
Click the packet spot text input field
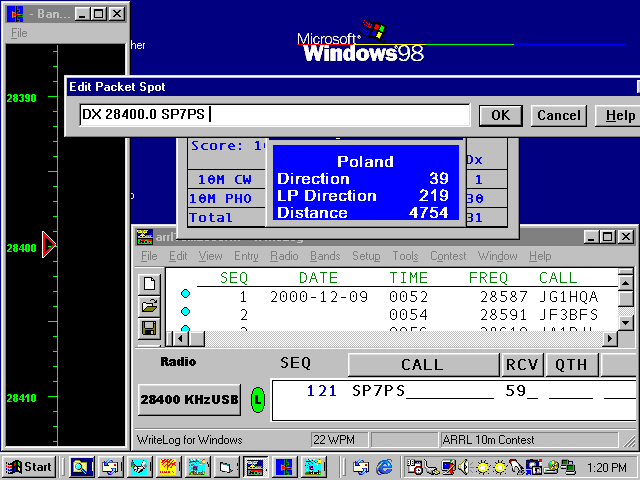(x=275, y=115)
